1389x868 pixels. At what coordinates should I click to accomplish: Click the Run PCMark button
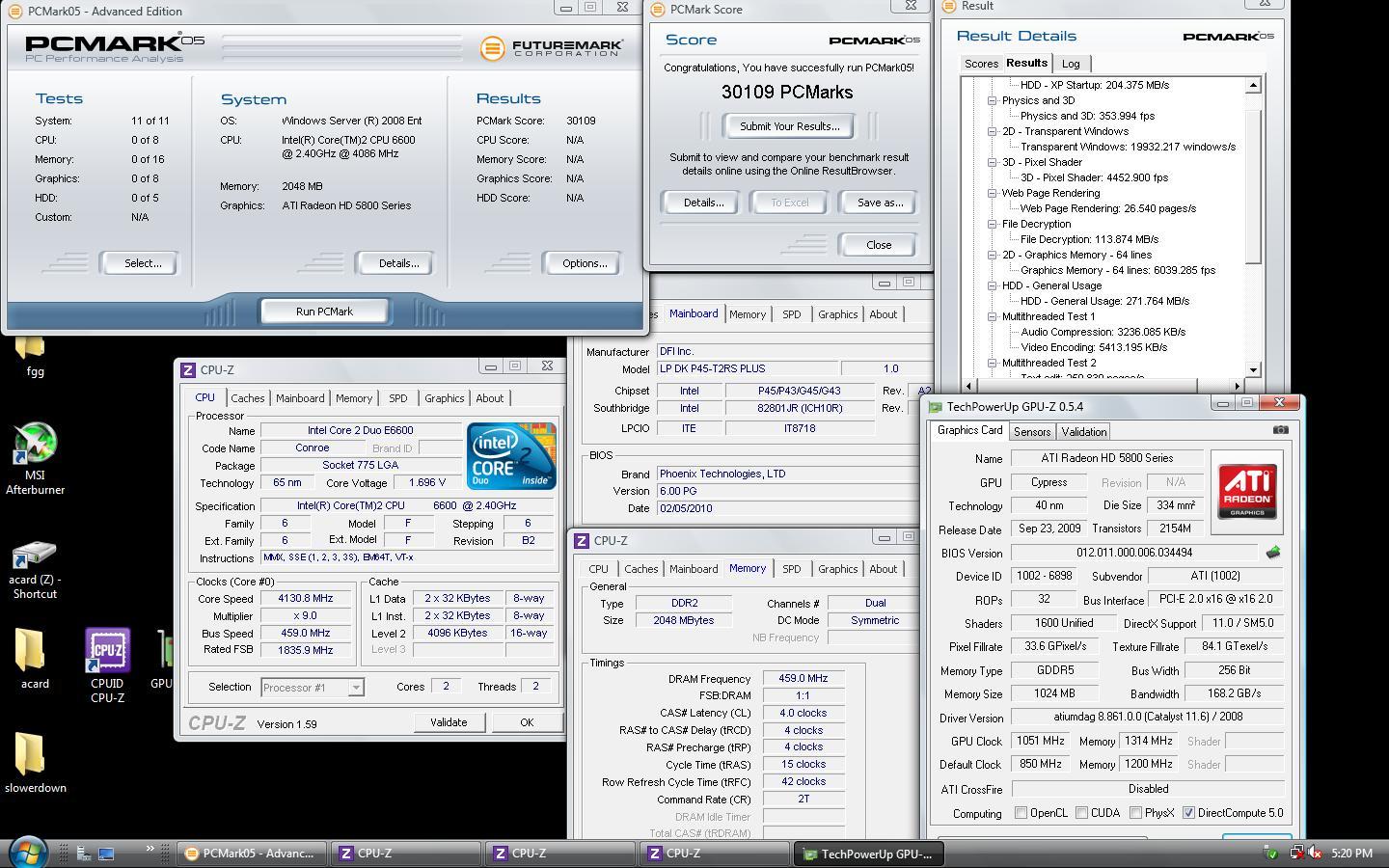[x=324, y=312]
